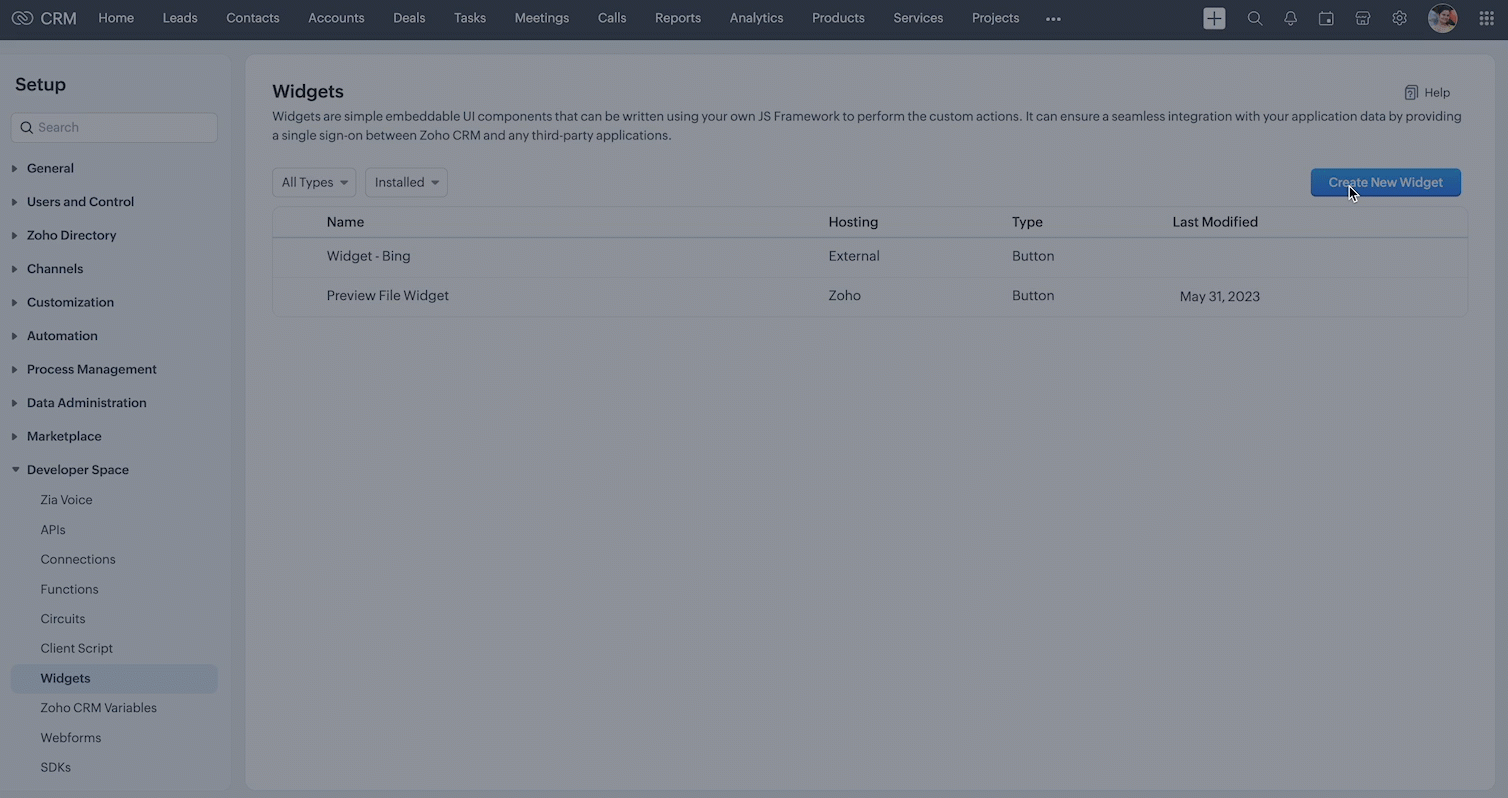This screenshot has width=1508, height=798.
Task: Click Create New Widget button
Action: [x=1385, y=182]
